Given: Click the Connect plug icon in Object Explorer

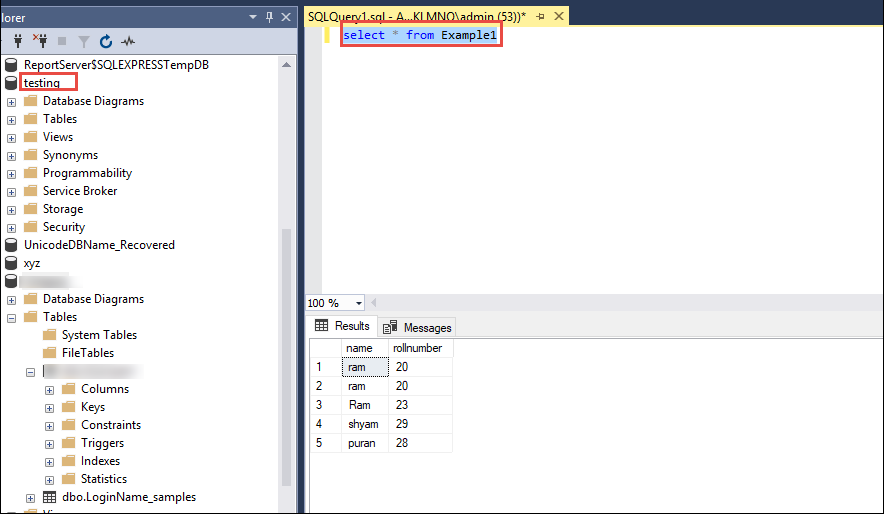Looking at the screenshot, I should pos(18,41).
